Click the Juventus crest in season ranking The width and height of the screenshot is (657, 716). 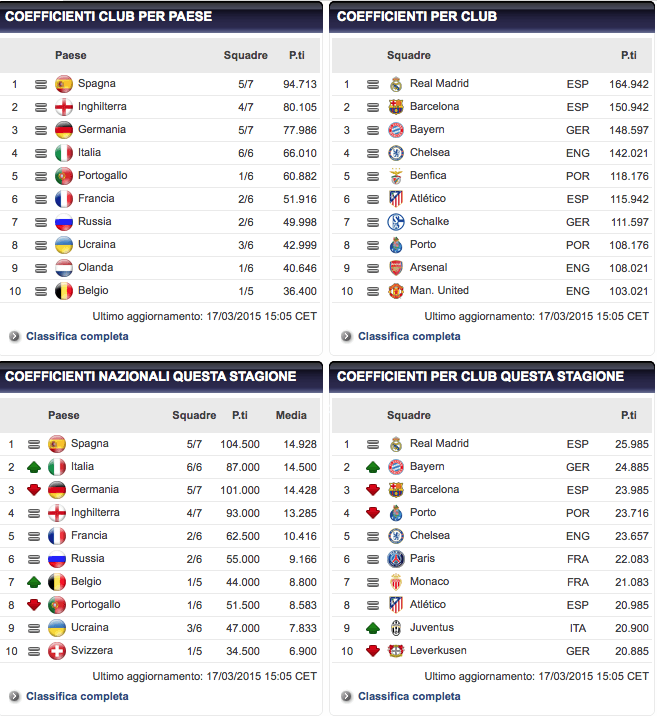396,628
